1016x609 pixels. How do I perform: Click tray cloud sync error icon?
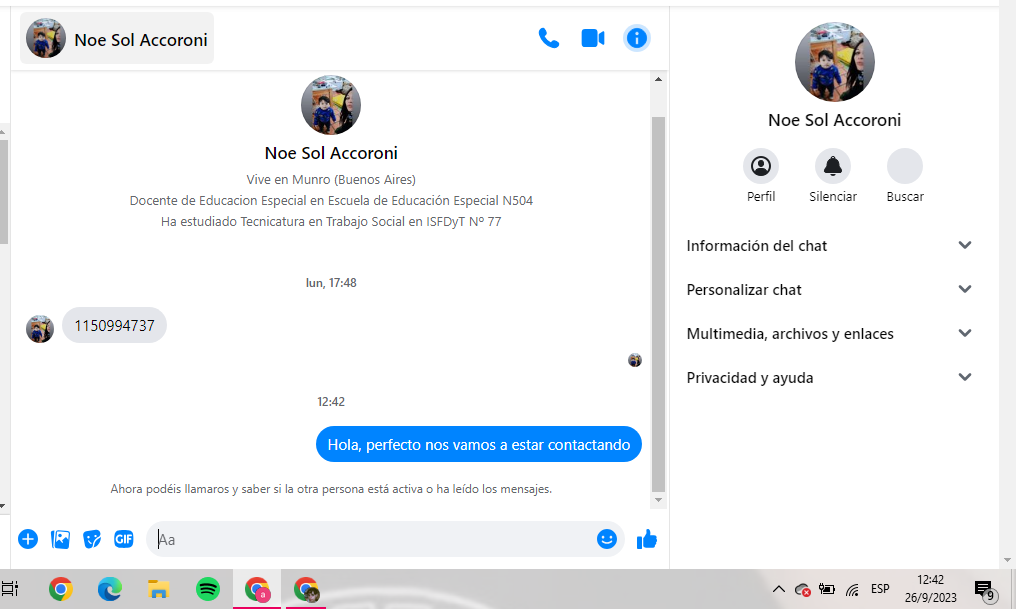coord(803,590)
